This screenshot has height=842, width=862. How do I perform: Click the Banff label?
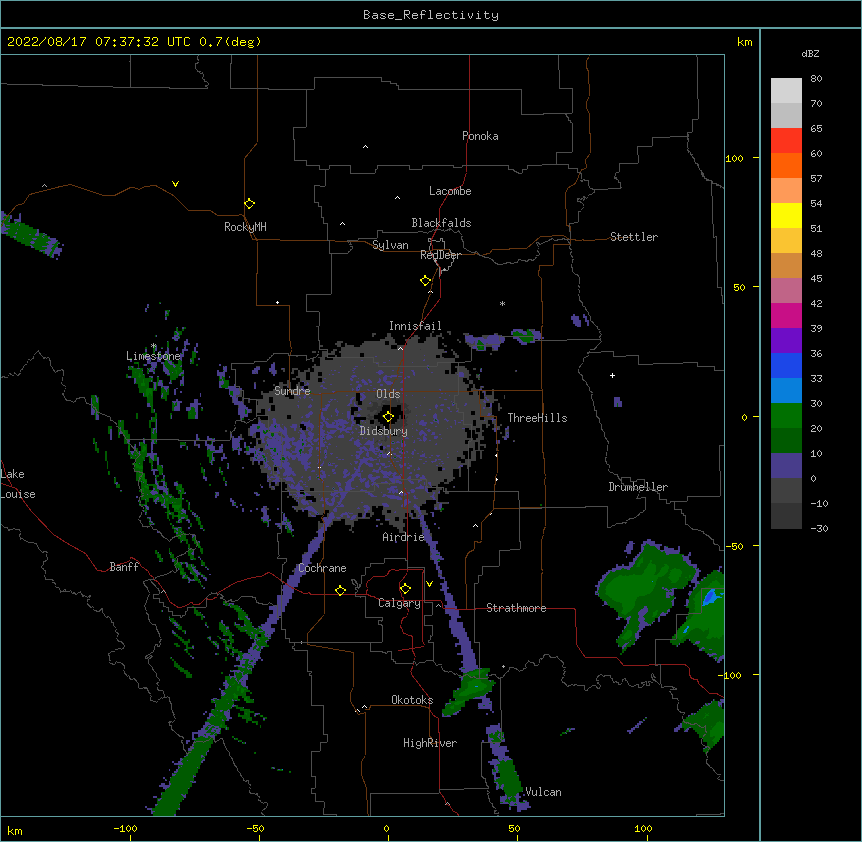click(x=124, y=567)
